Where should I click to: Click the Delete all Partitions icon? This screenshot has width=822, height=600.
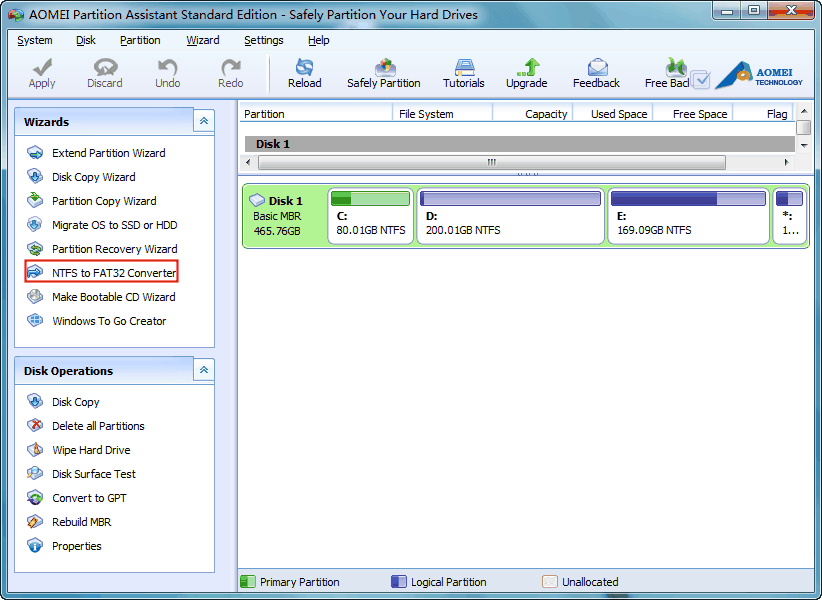[35, 426]
